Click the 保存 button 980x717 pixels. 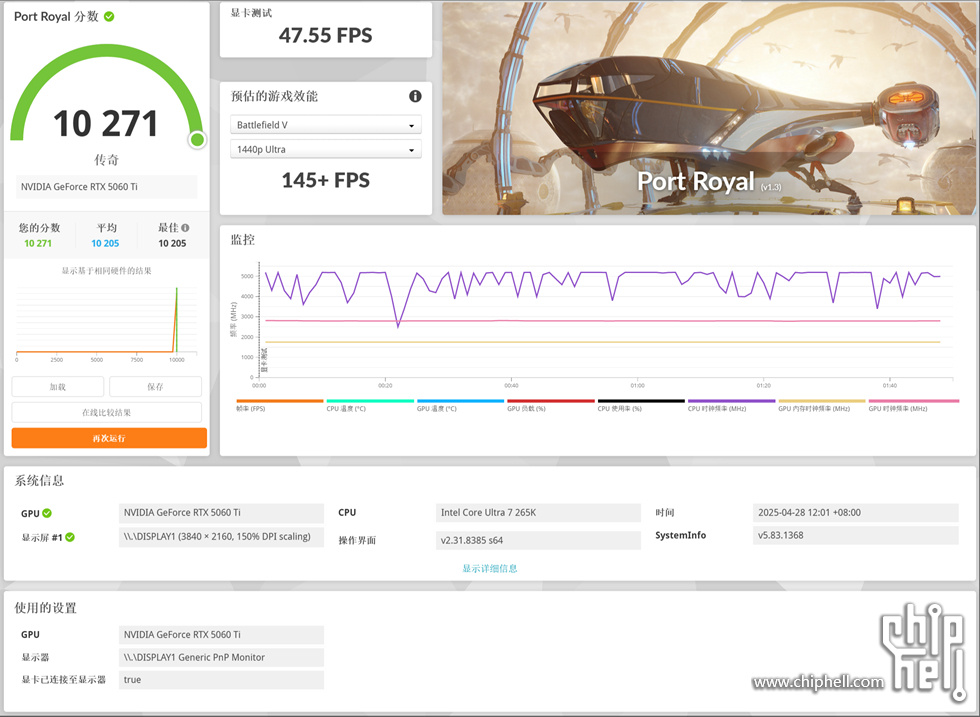(x=155, y=387)
